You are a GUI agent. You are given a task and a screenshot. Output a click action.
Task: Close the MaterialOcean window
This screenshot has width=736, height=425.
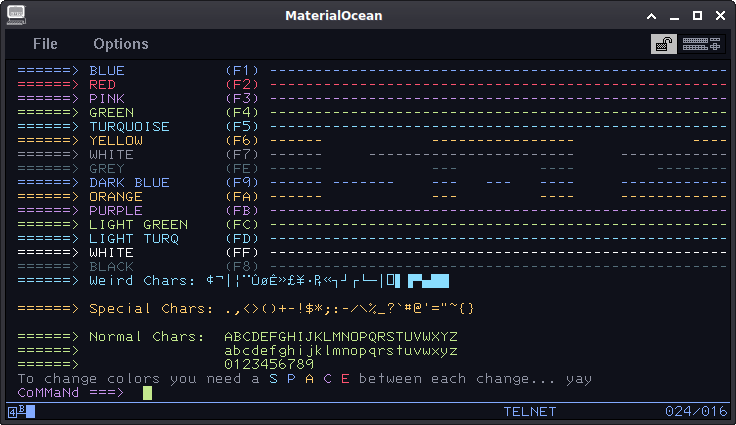[721, 16]
